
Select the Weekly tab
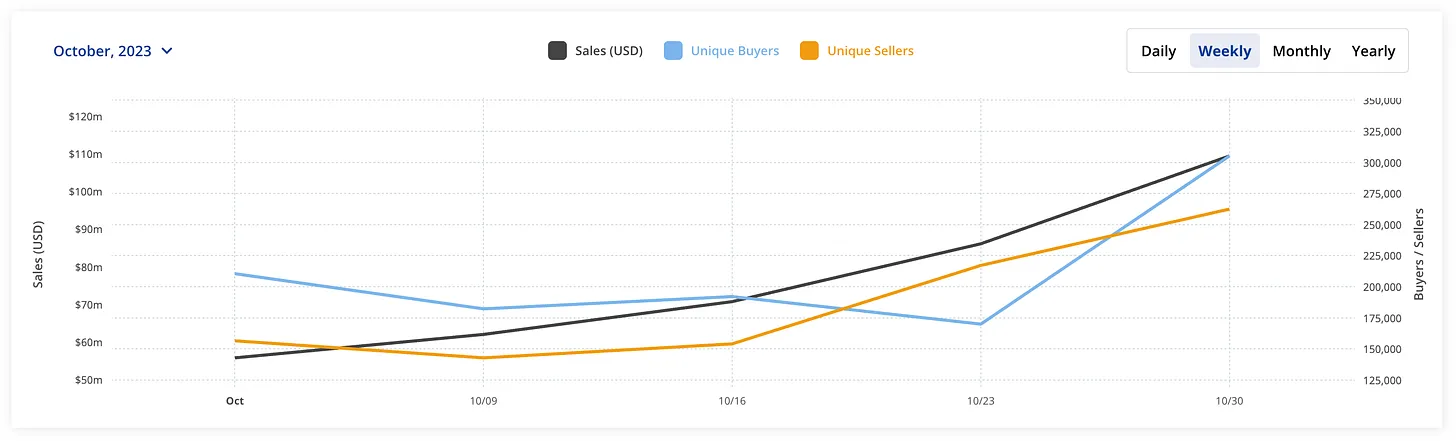click(1224, 51)
